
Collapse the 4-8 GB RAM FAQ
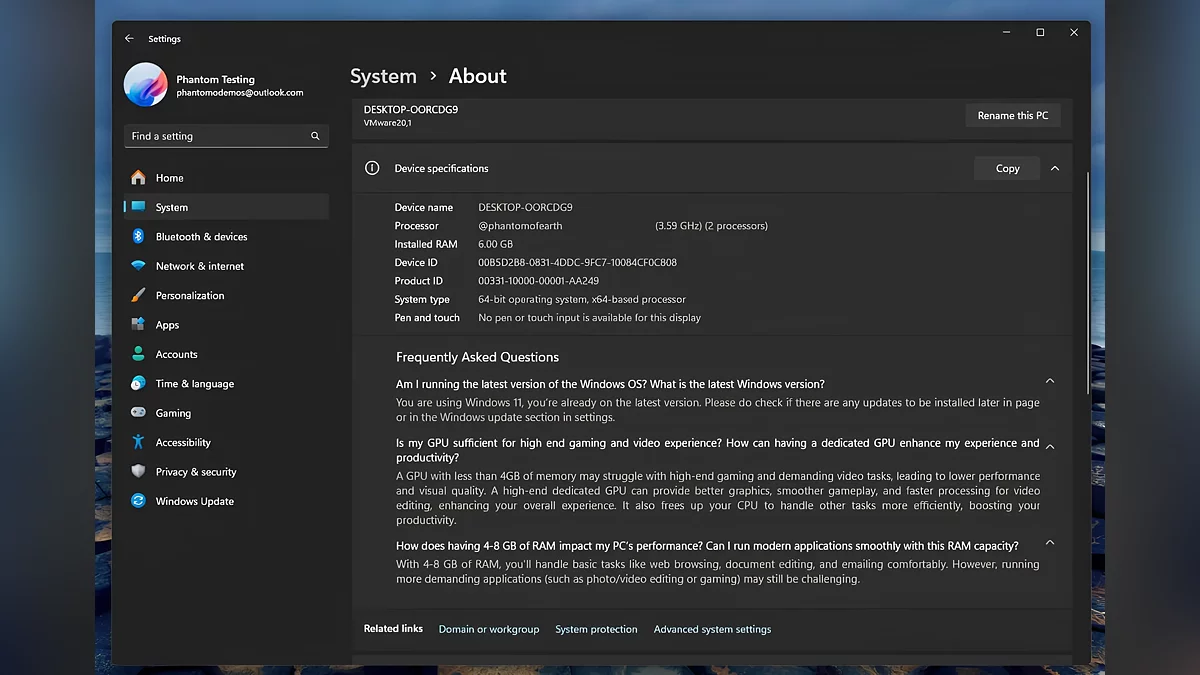[1049, 543]
